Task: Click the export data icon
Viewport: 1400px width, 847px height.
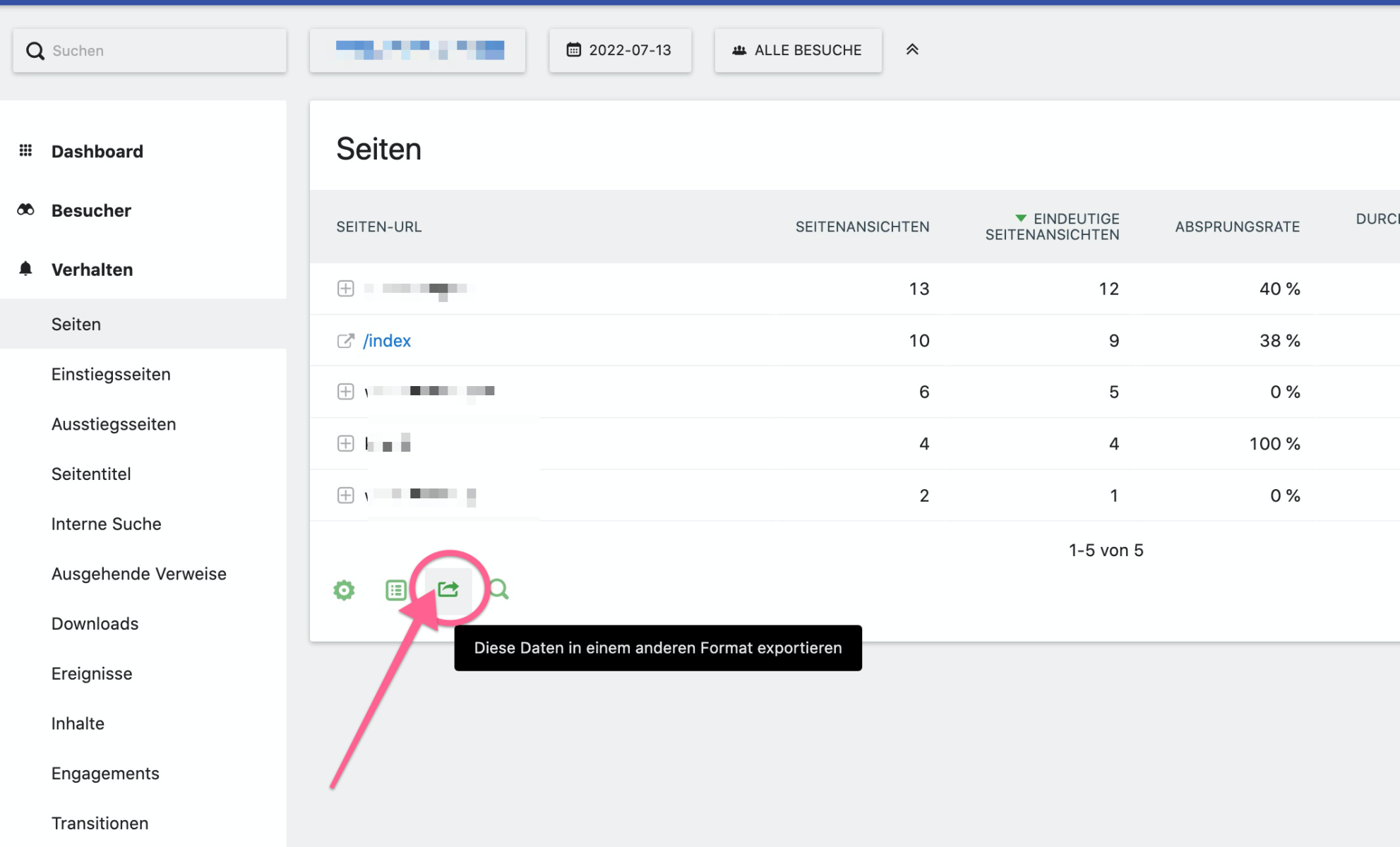Action: (x=448, y=589)
